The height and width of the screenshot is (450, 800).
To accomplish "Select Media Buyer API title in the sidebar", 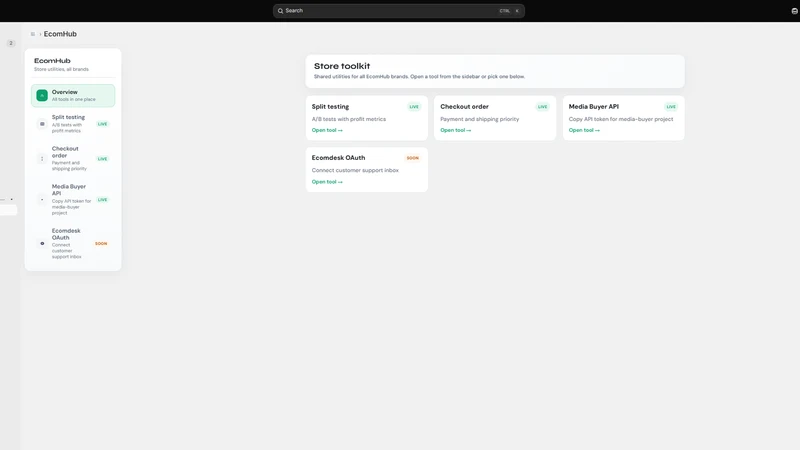I will [x=68, y=190].
